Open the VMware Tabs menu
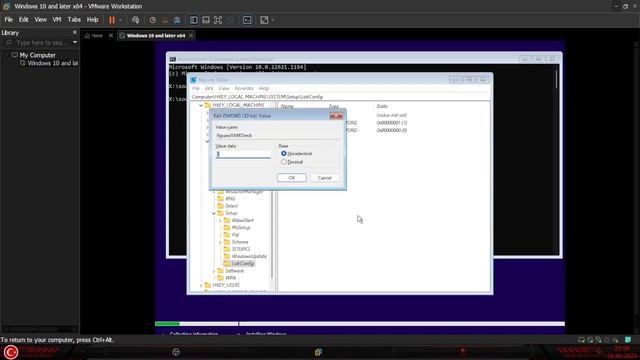Image resolution: width=640 pixels, height=360 pixels. pyautogui.click(x=74, y=19)
